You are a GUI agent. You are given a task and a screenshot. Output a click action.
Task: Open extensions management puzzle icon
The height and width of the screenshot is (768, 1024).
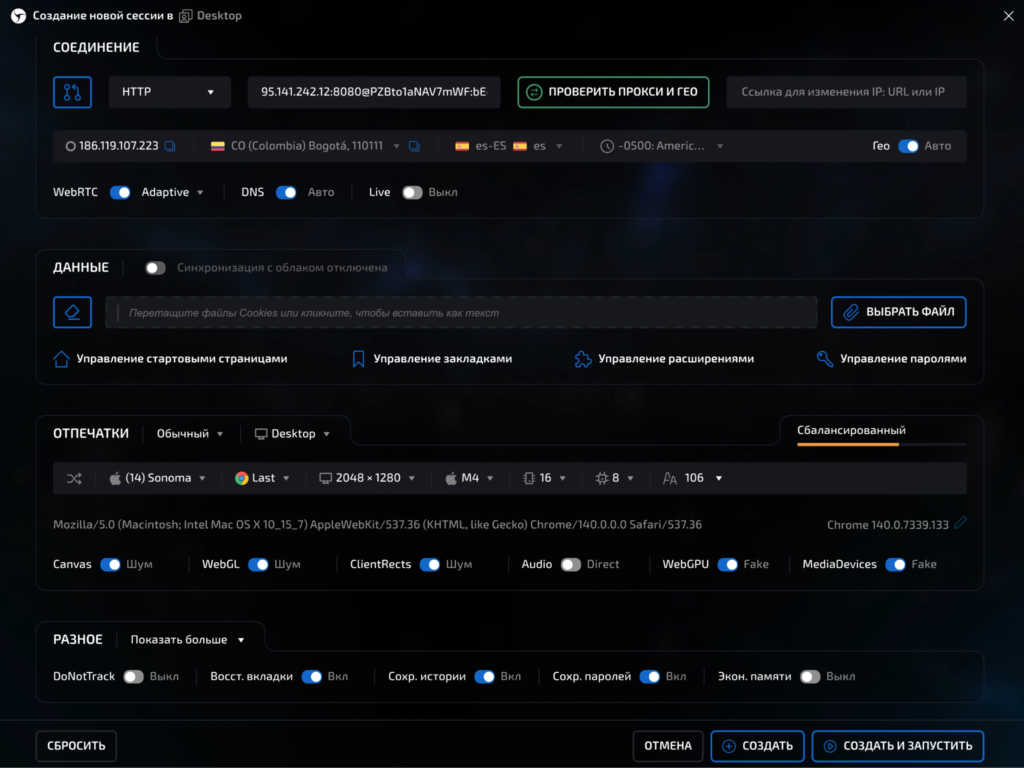[x=583, y=359]
